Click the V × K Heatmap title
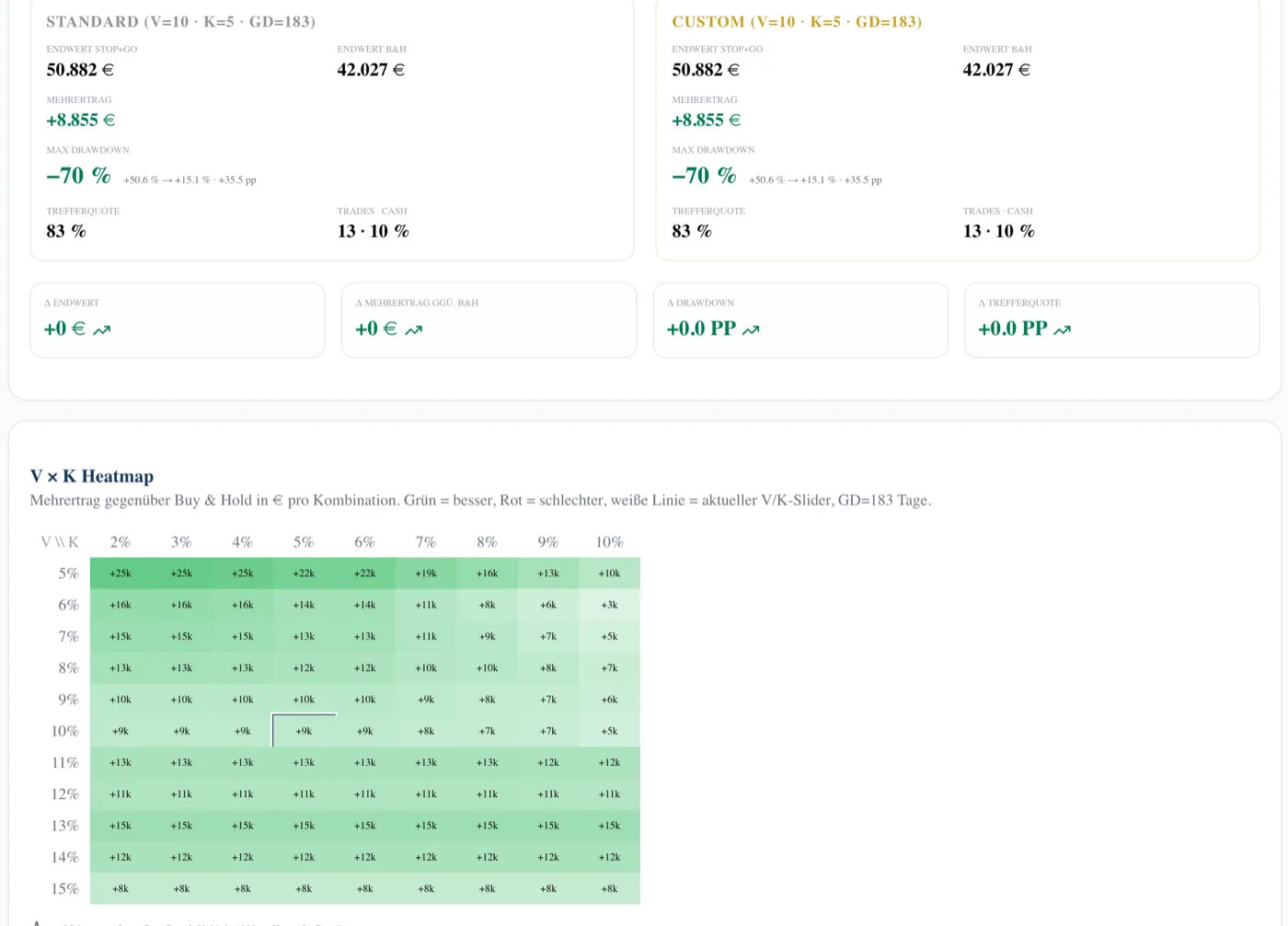 click(92, 476)
